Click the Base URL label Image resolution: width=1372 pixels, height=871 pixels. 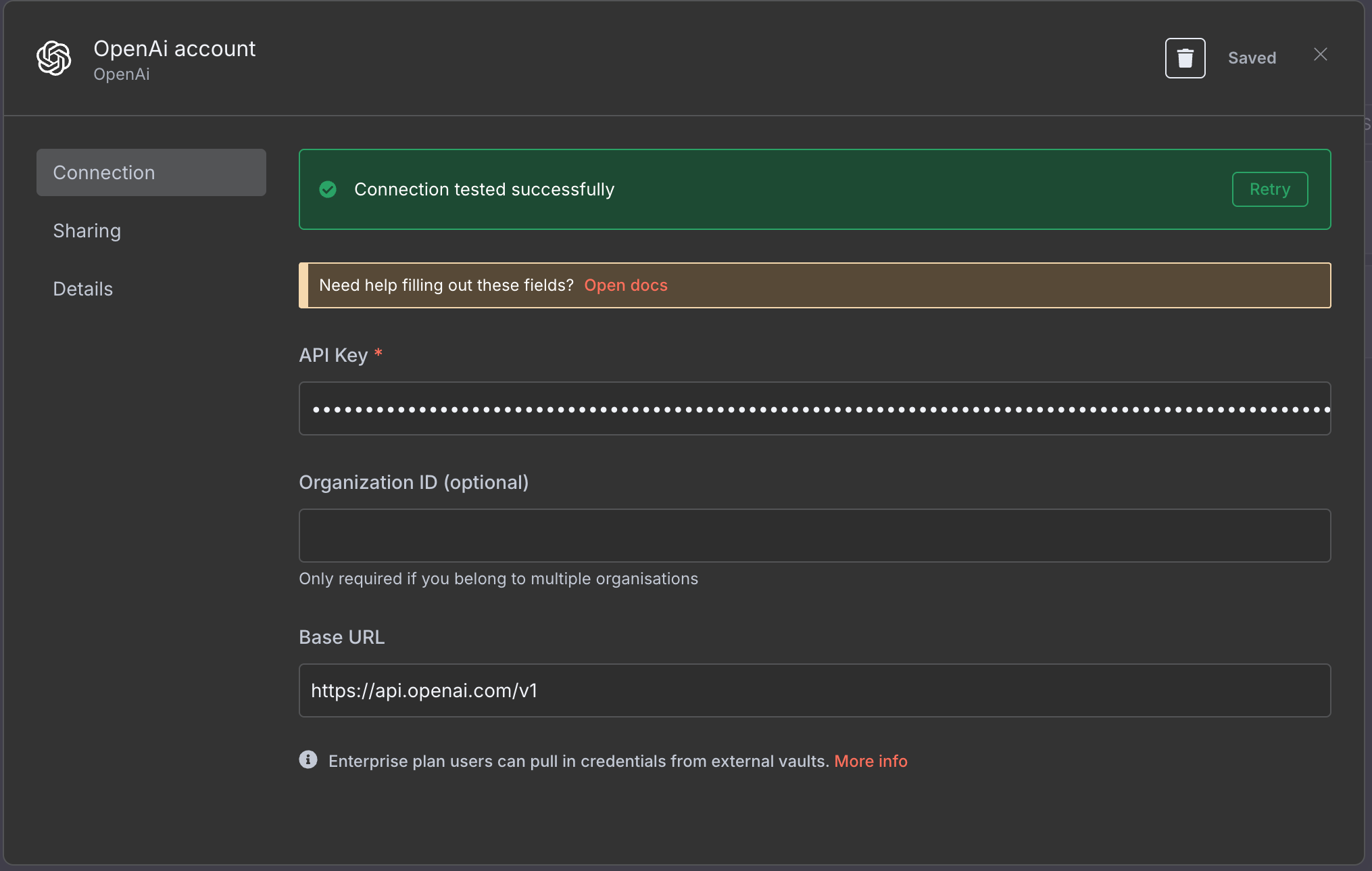pyautogui.click(x=342, y=637)
